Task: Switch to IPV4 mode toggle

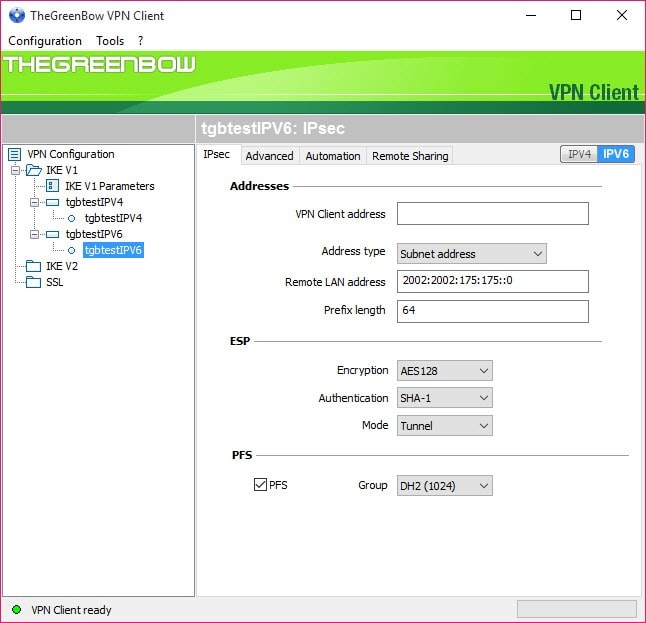Action: 579,154
